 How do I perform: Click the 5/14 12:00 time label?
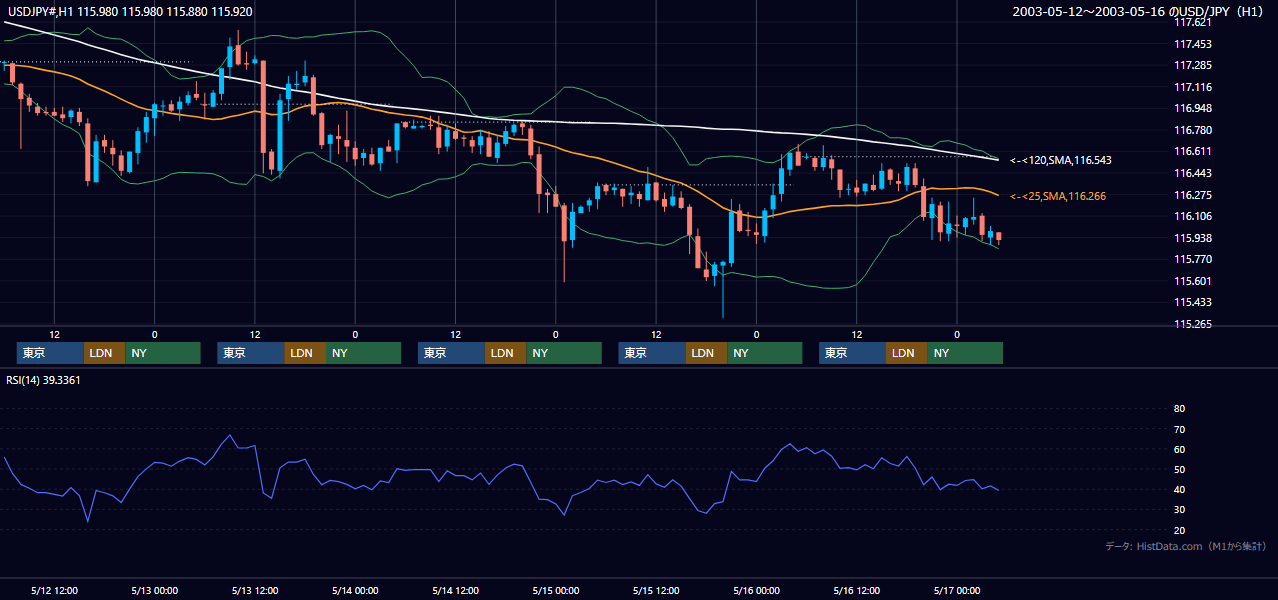[x=456, y=591]
